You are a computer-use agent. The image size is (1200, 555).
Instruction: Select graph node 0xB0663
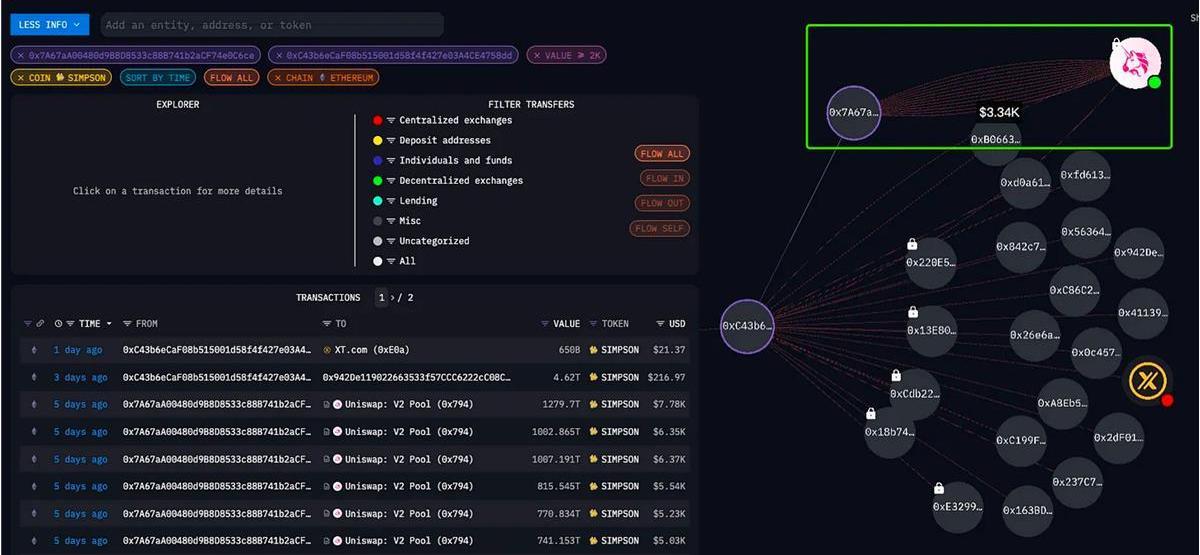(996, 139)
